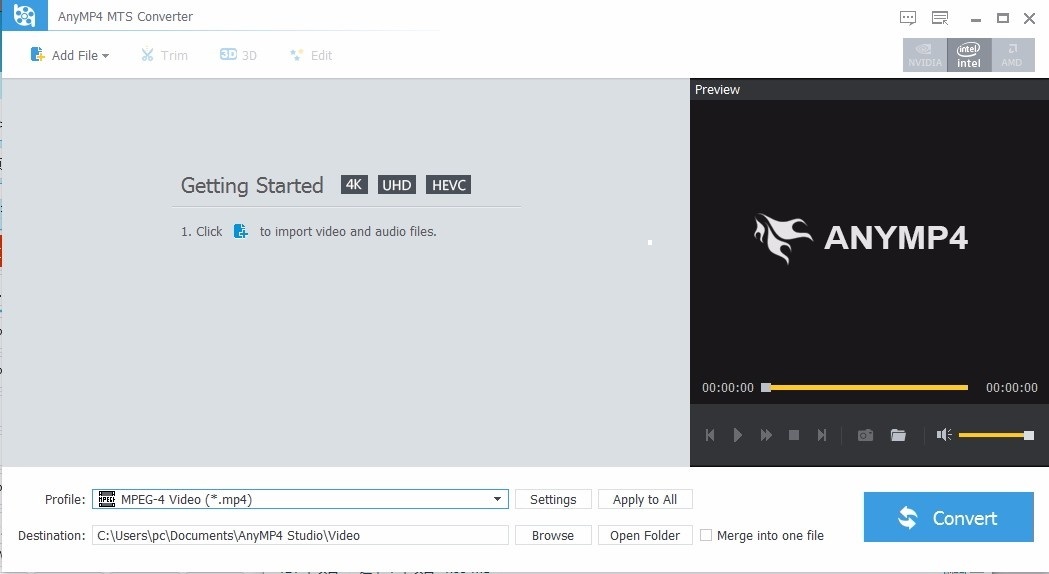Take a snapshot with camera icon
Screen dimensions: 1049x574
coord(865,436)
